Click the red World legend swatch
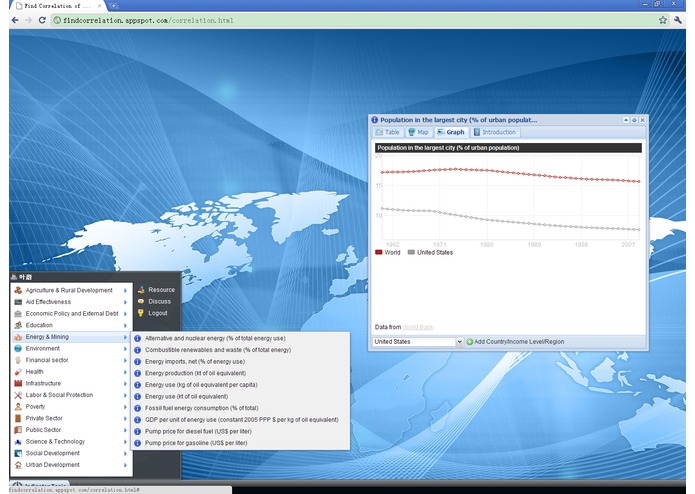The width and height of the screenshot is (695, 494). pos(379,253)
